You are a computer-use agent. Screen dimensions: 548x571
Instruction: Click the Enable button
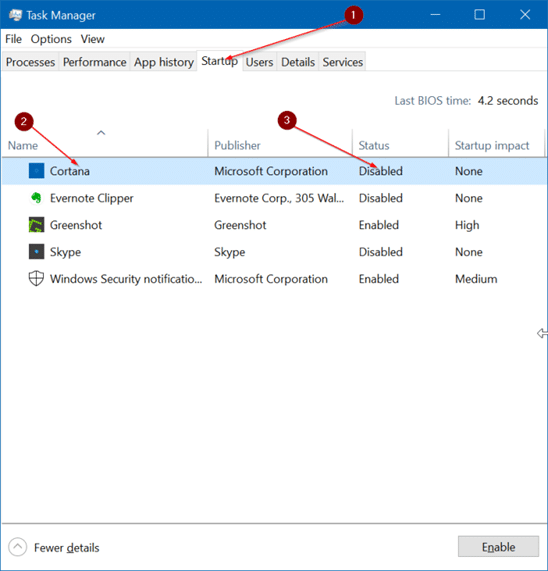click(498, 547)
